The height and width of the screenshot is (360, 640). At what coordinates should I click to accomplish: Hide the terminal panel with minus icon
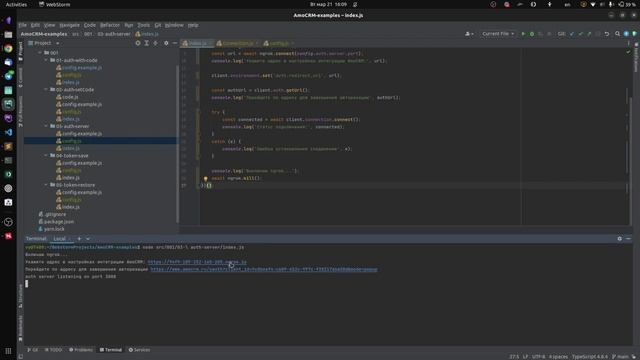tap(629, 239)
